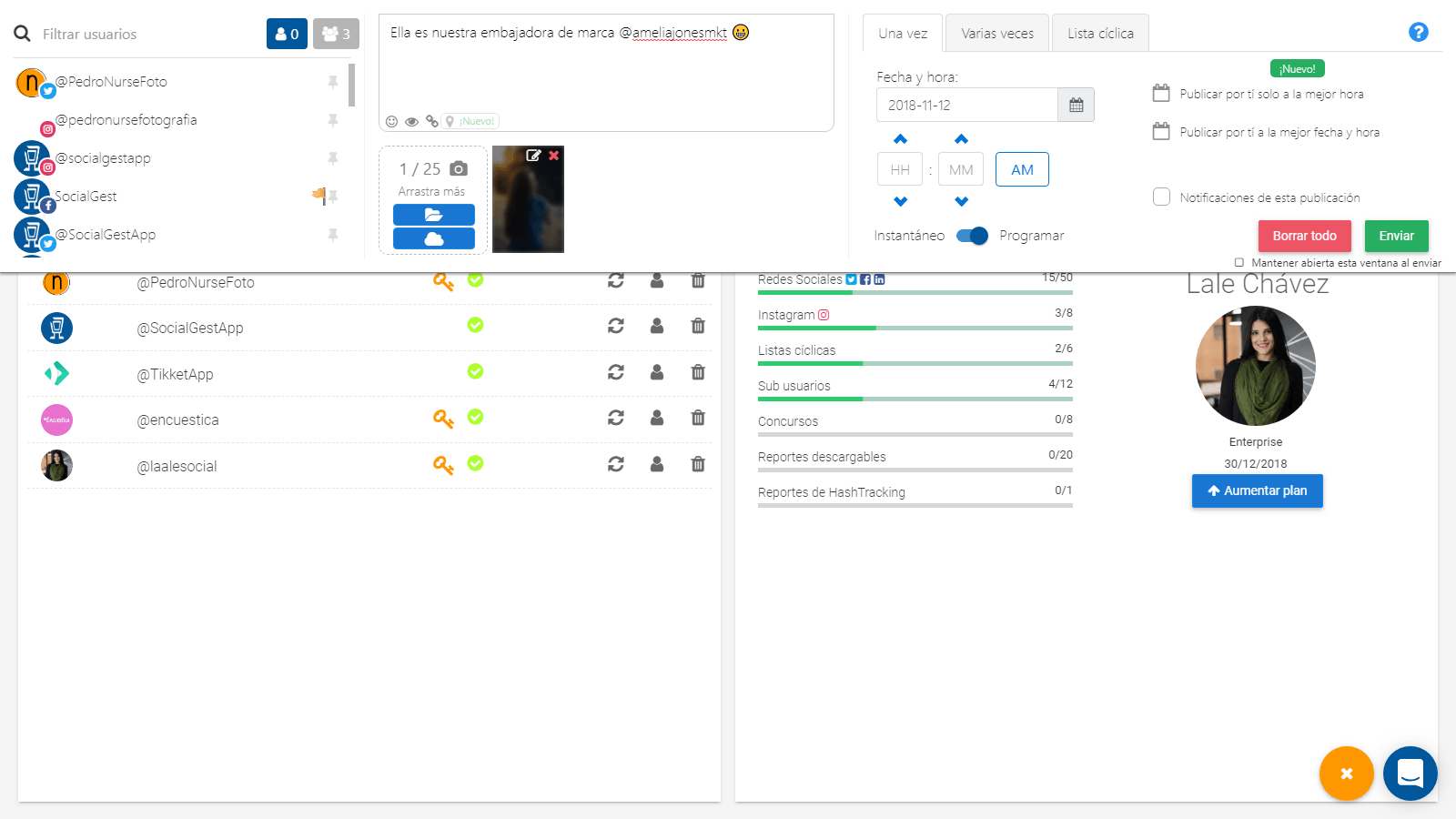The image size is (1456, 819).
Task: Switch to the Lista cíclica tab
Action: (1100, 34)
